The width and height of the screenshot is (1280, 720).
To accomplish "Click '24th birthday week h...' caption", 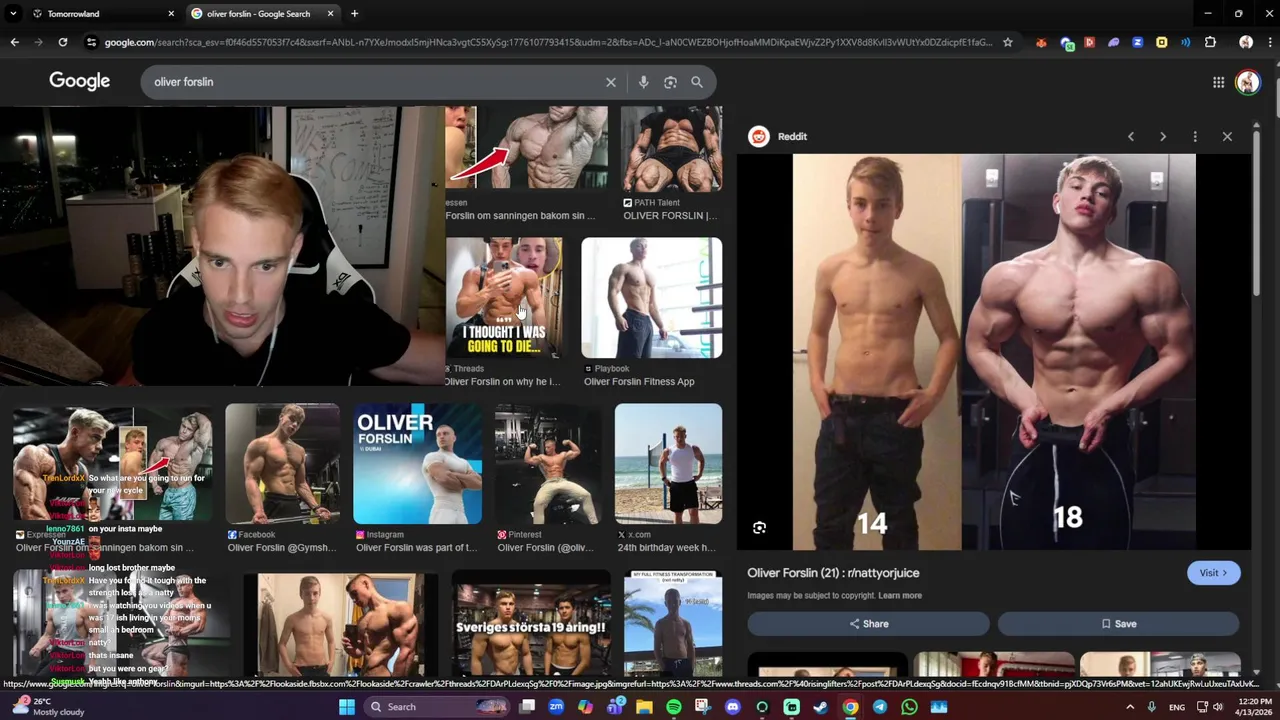I will click(666, 548).
